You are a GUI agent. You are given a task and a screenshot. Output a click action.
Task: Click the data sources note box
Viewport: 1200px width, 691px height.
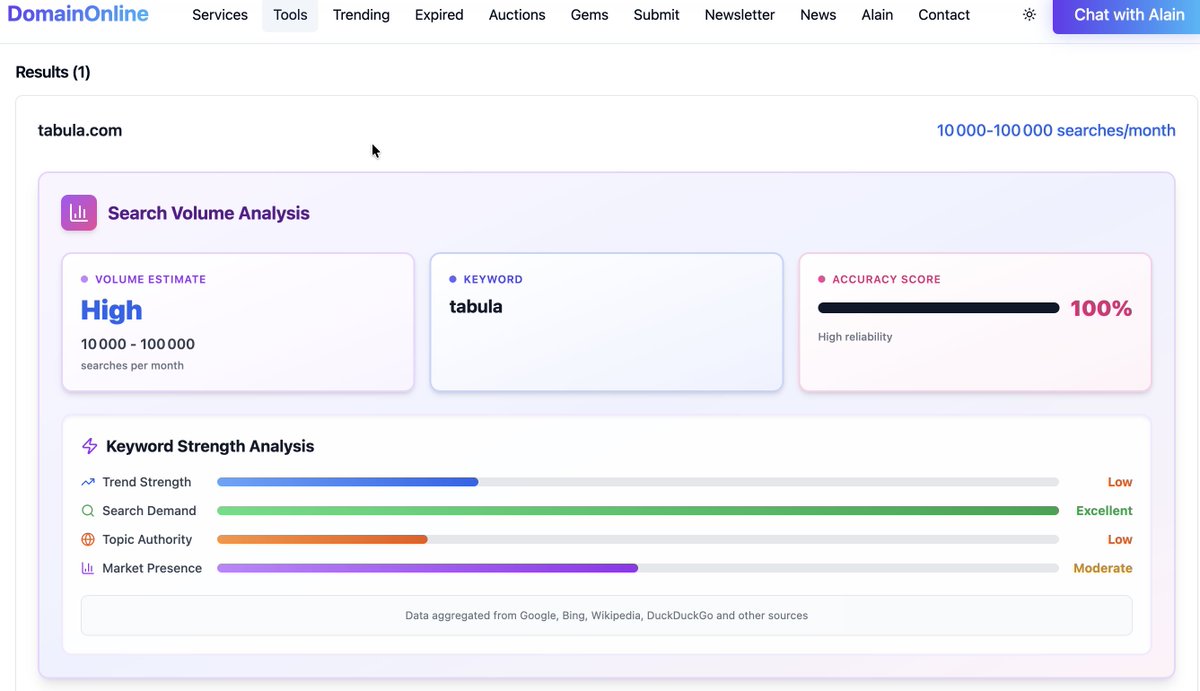pyautogui.click(x=607, y=616)
